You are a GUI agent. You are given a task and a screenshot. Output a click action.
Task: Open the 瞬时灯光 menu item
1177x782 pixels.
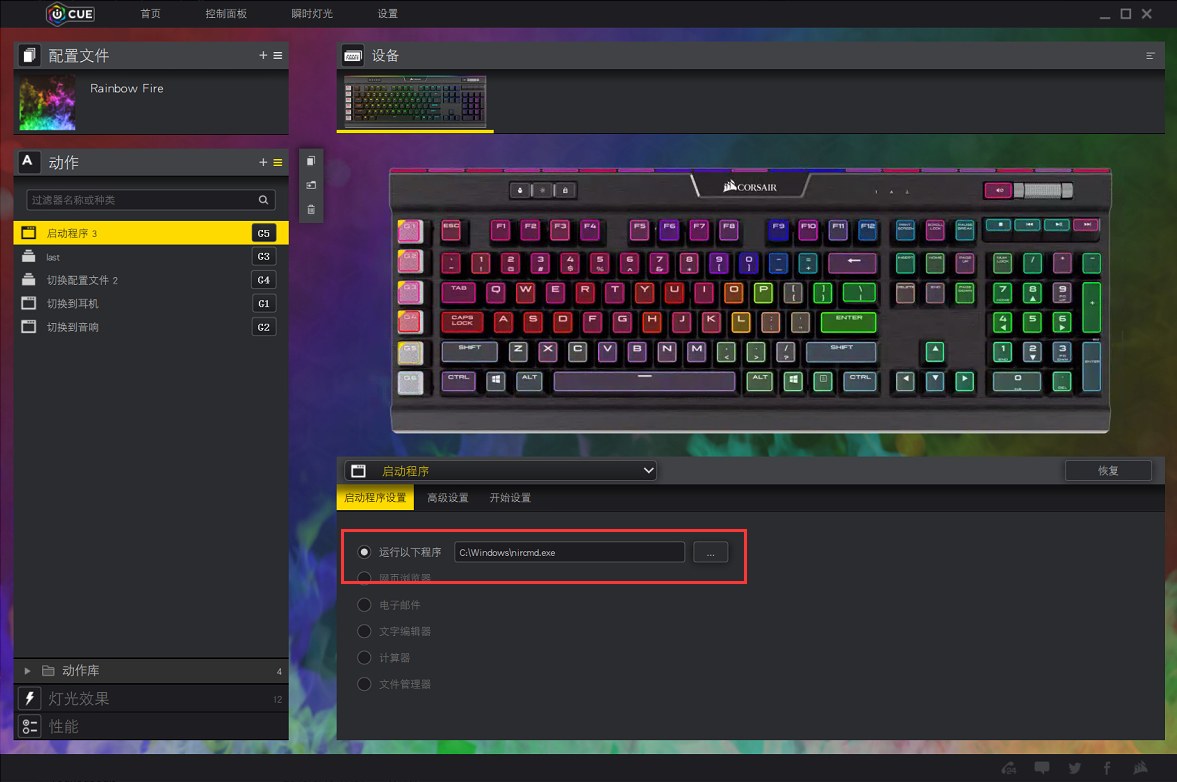[x=312, y=14]
